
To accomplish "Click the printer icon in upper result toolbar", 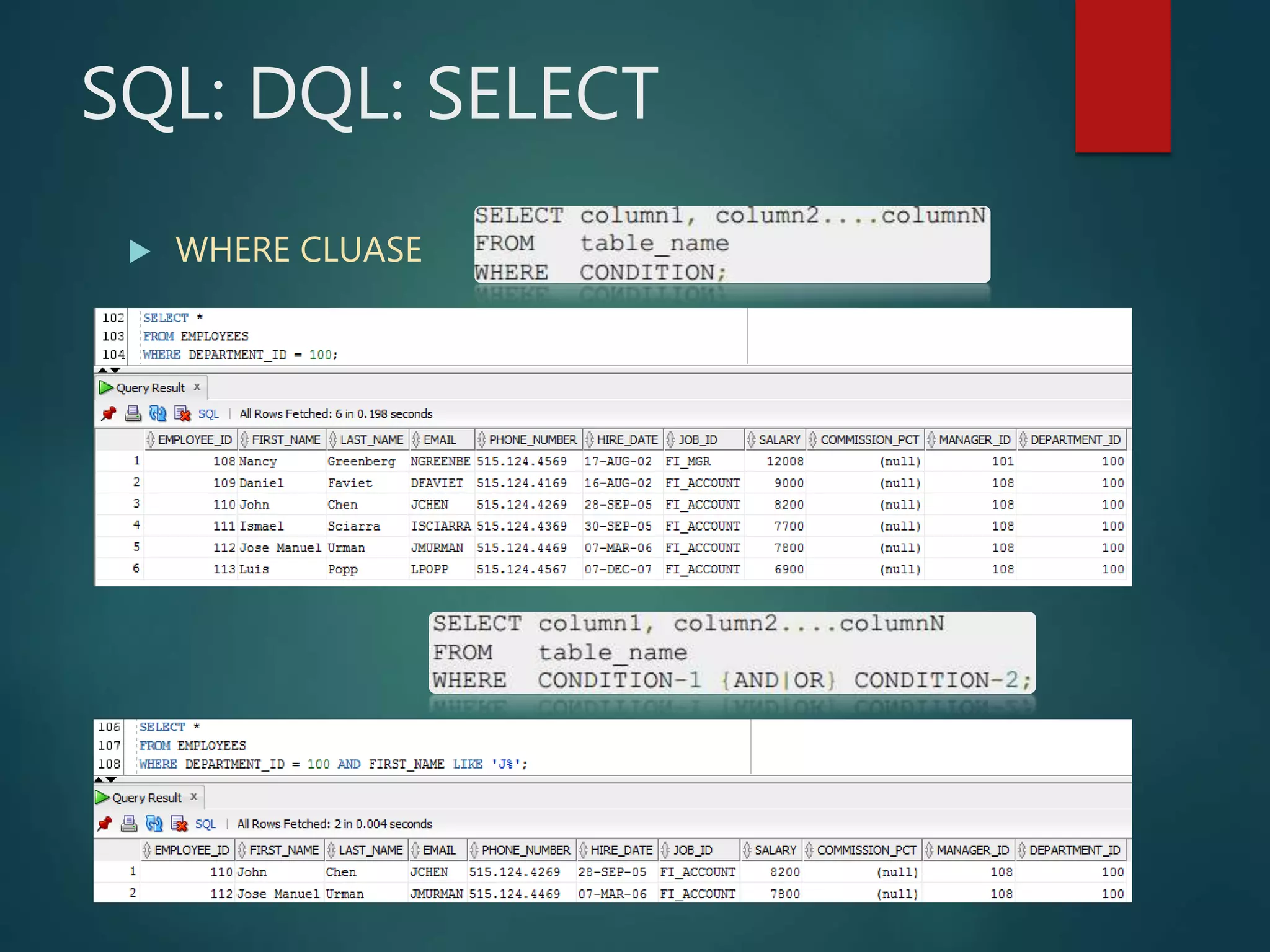I will click(133, 413).
